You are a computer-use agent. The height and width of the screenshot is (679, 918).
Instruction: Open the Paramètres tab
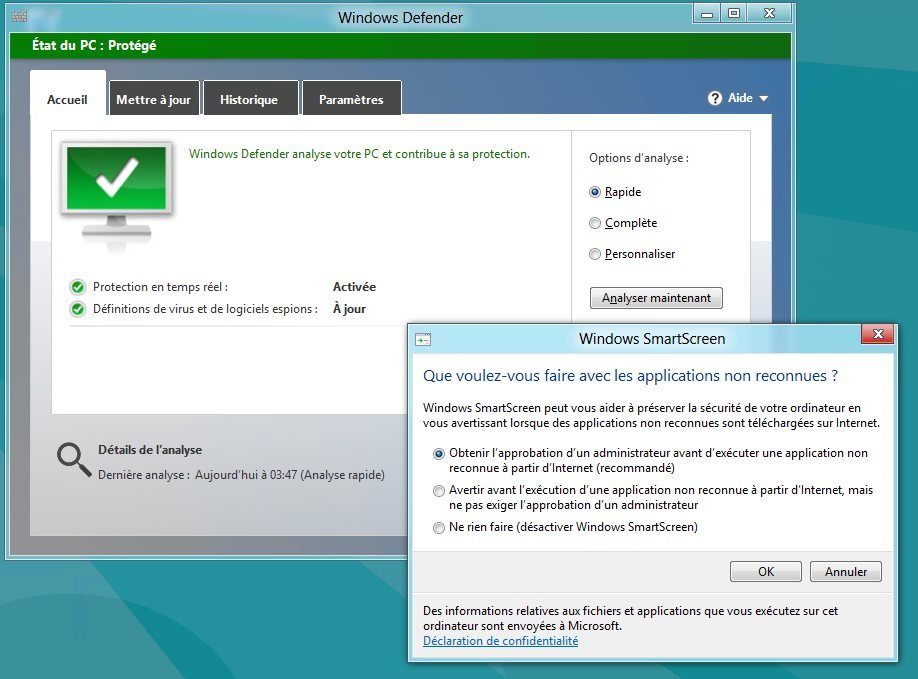click(351, 100)
